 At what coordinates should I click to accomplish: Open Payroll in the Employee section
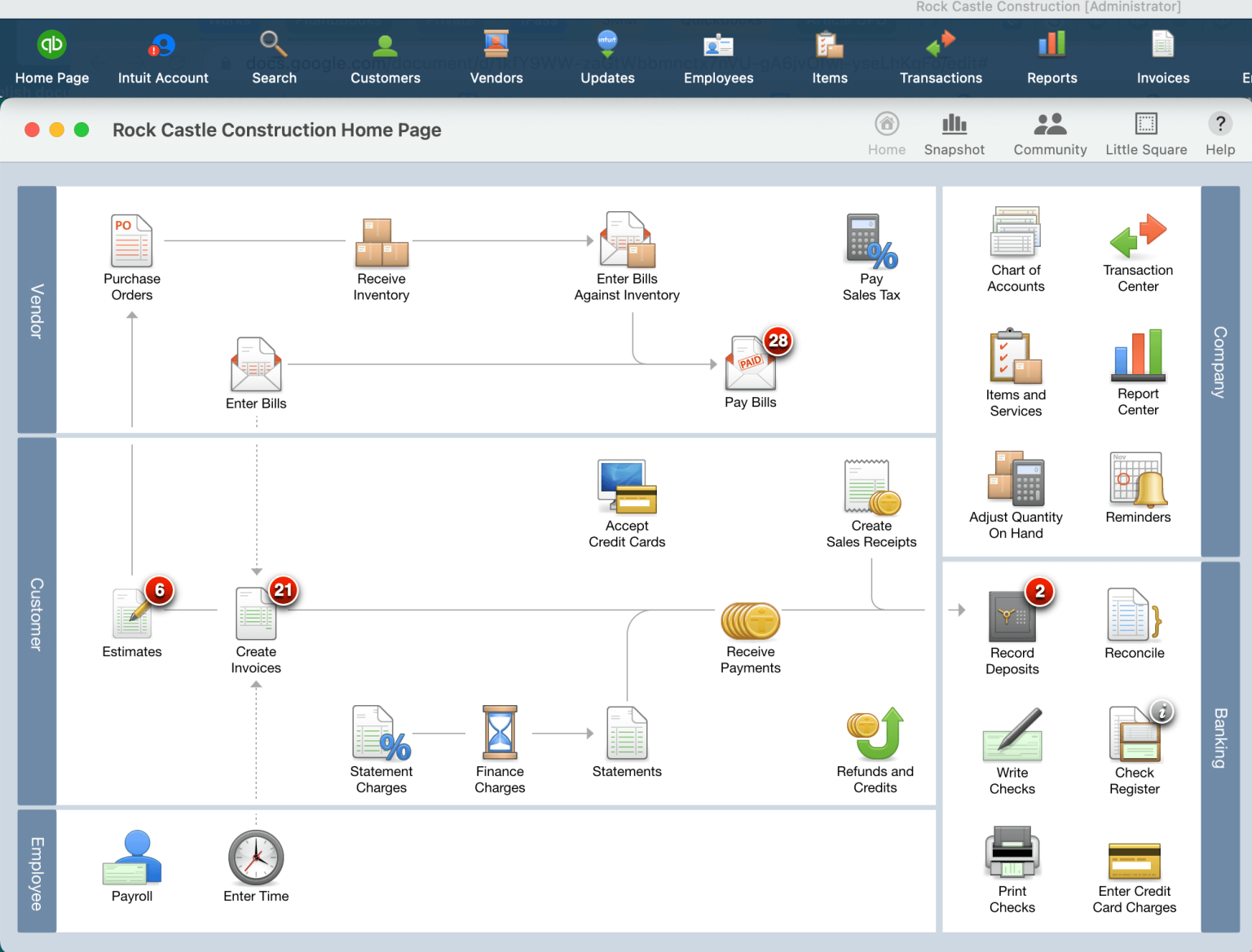pos(131,856)
